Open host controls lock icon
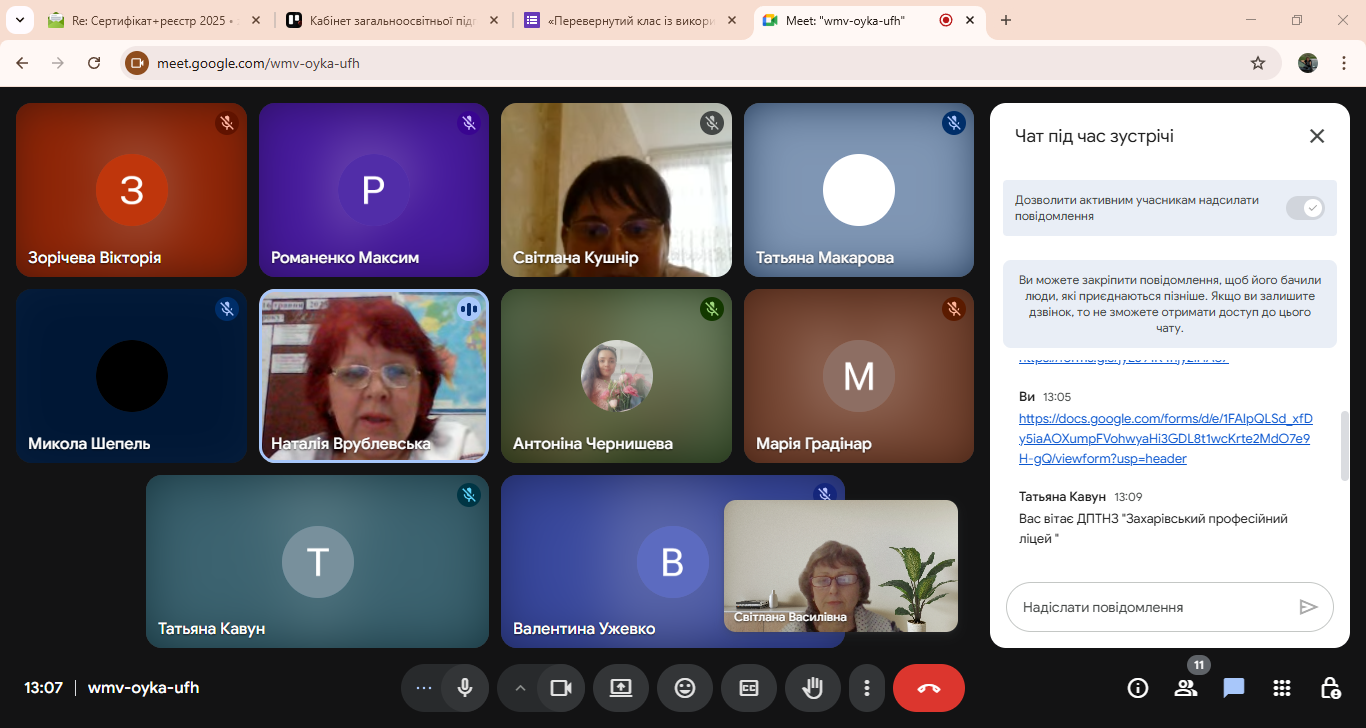The image size is (1366, 728). pos(1330,688)
